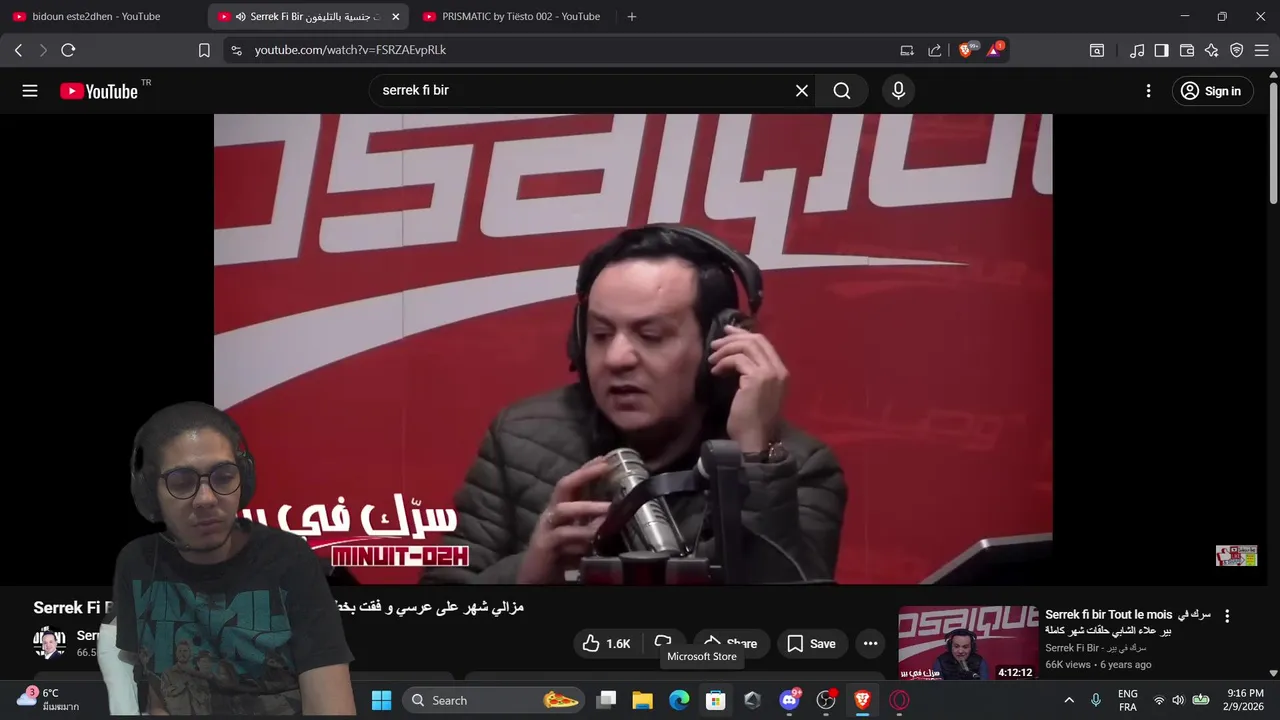Viewport: 1280px width, 720px height.
Task: Switch to PRISMATIC by Tiësto tab
Action: pyautogui.click(x=521, y=16)
